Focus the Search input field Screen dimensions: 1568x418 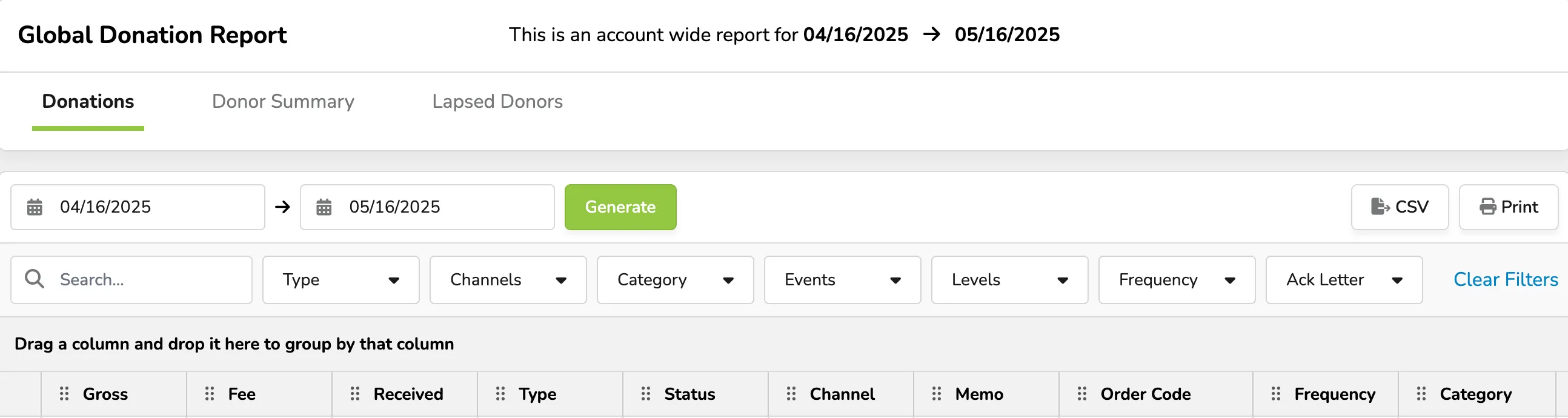coord(131,280)
